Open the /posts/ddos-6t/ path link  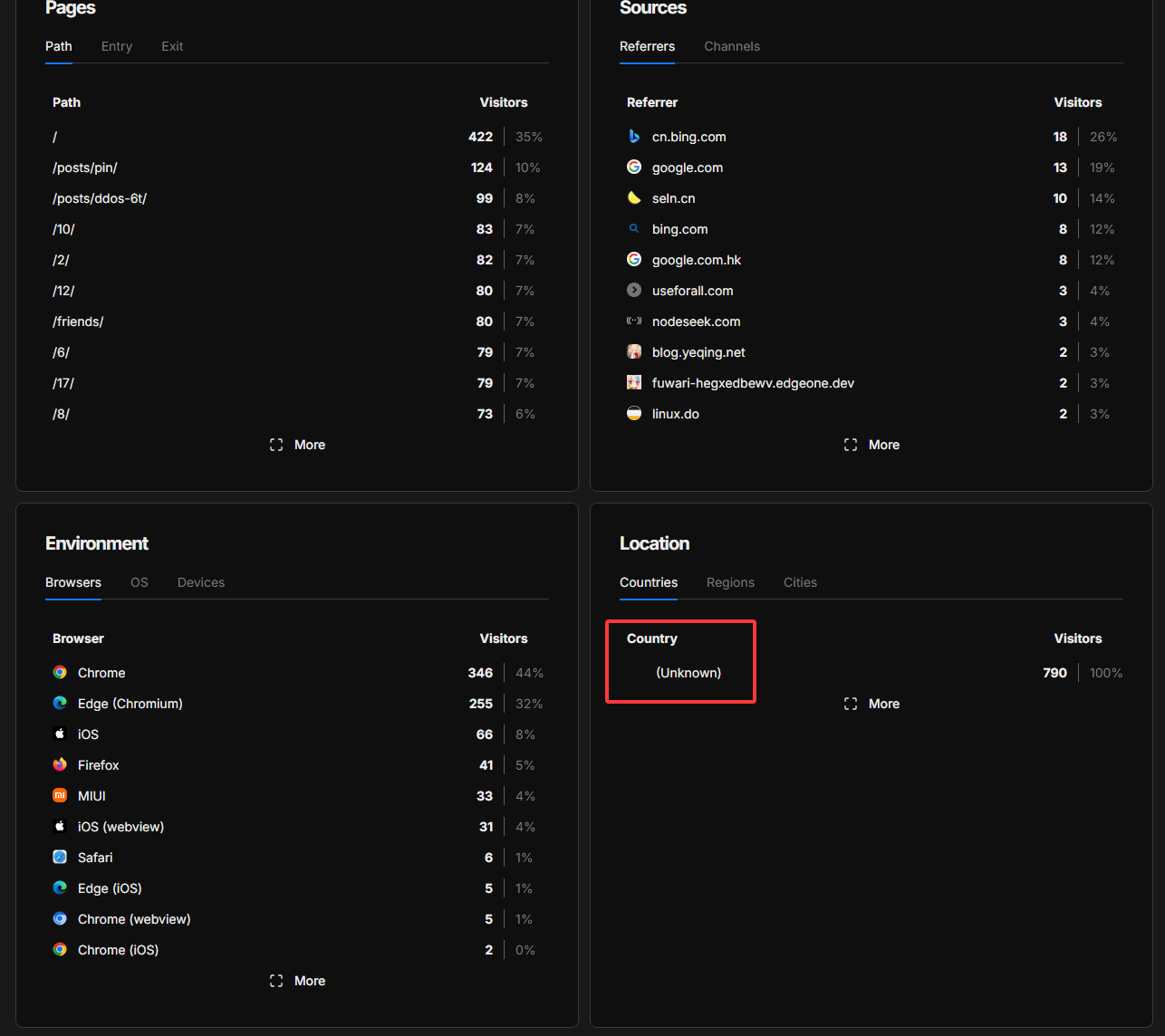click(100, 198)
